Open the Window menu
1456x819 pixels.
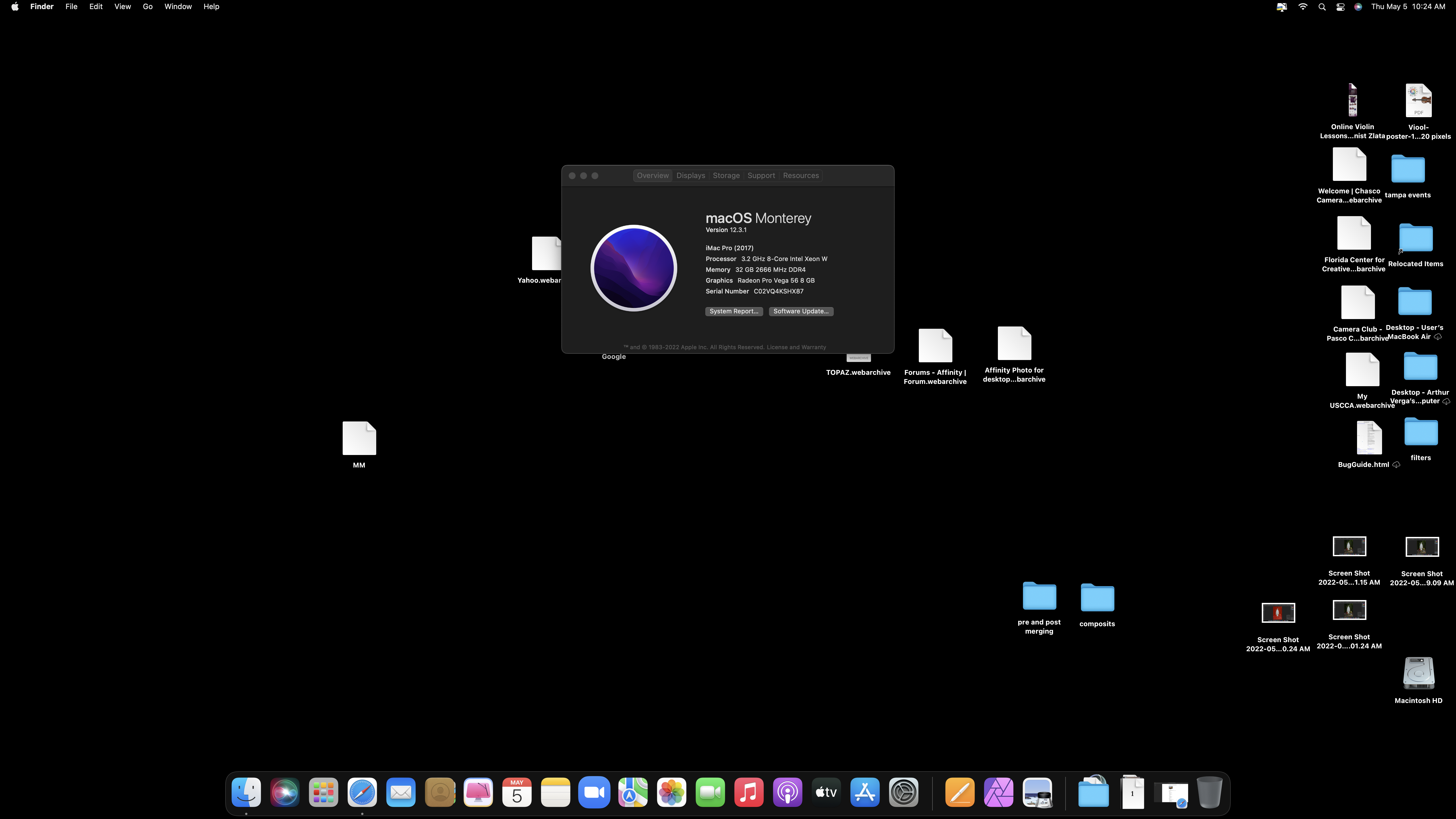pos(178,7)
